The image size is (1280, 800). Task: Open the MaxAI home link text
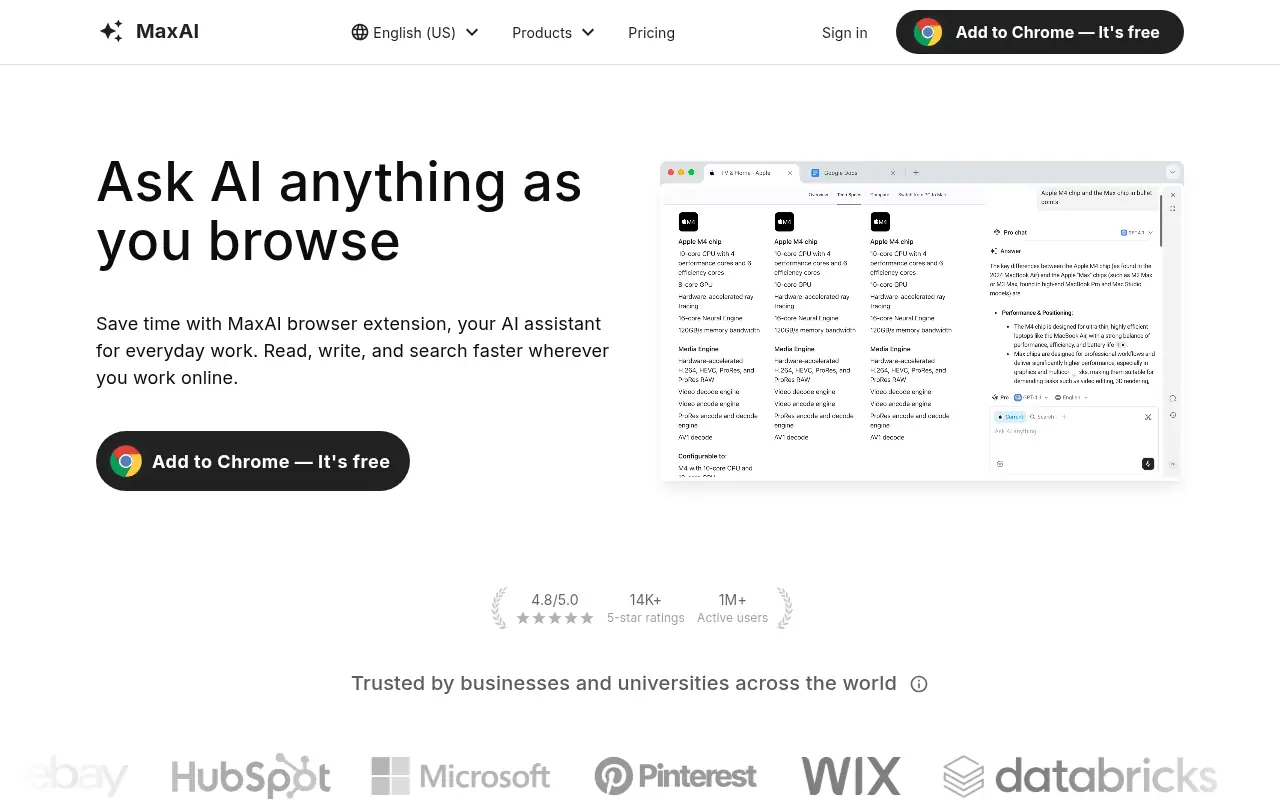tap(167, 31)
